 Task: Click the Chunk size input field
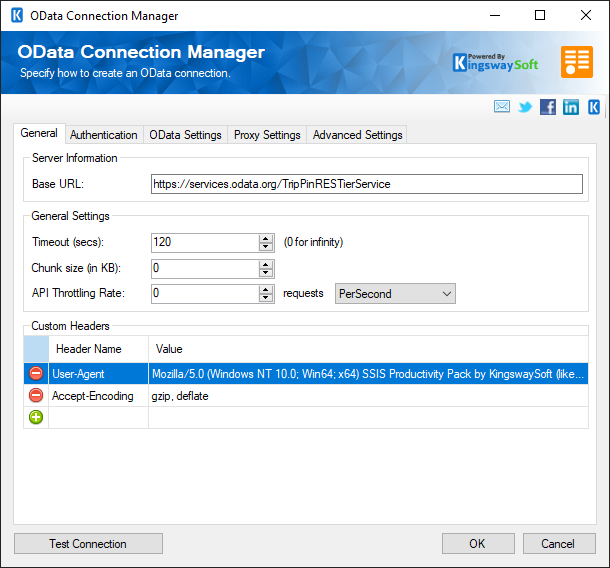(x=205, y=268)
